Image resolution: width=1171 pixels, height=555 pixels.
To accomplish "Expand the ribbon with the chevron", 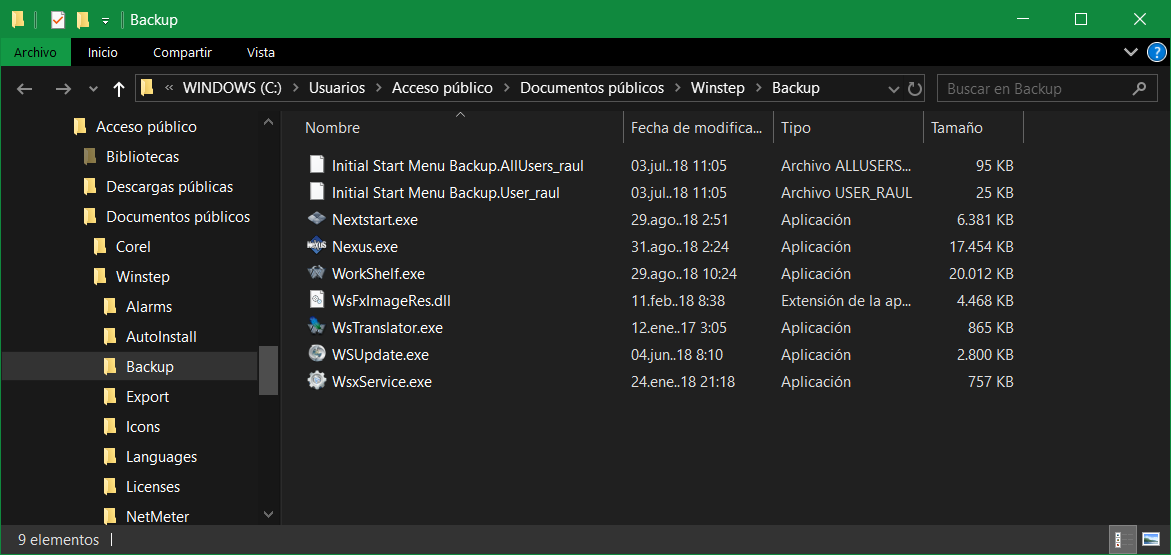I will (x=1130, y=52).
